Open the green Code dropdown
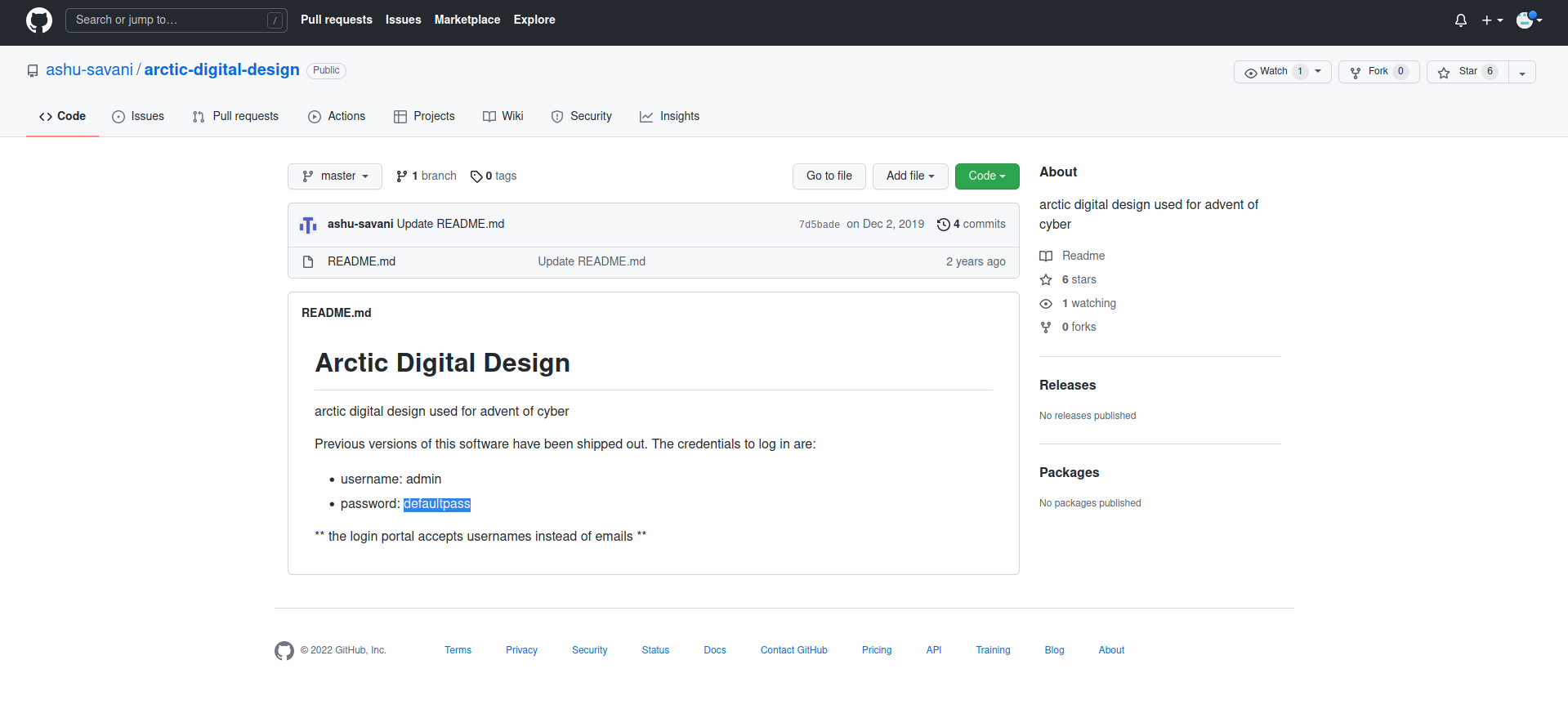The width and height of the screenshot is (1568, 718). pyautogui.click(x=986, y=176)
